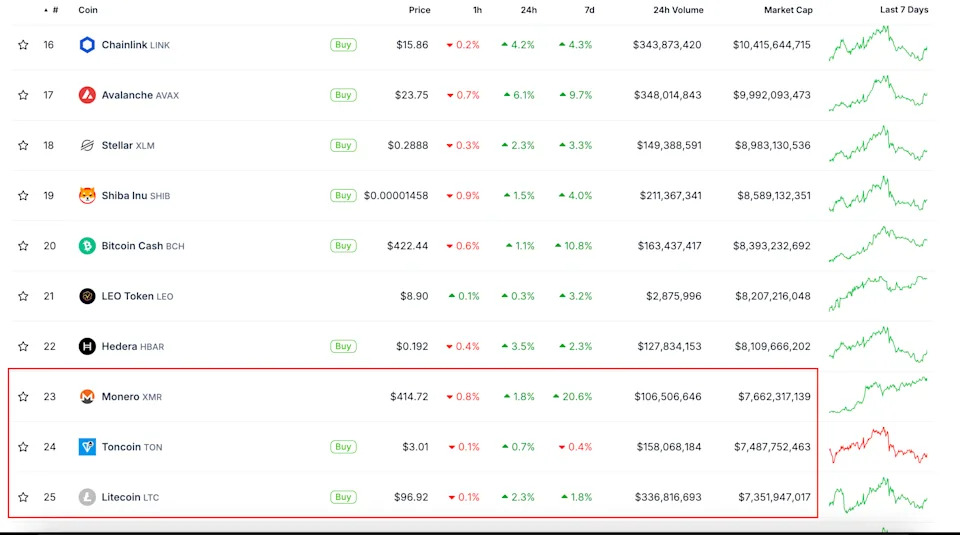The height and width of the screenshot is (535, 960).
Task: Click Monero price $414.72
Action: pos(409,396)
